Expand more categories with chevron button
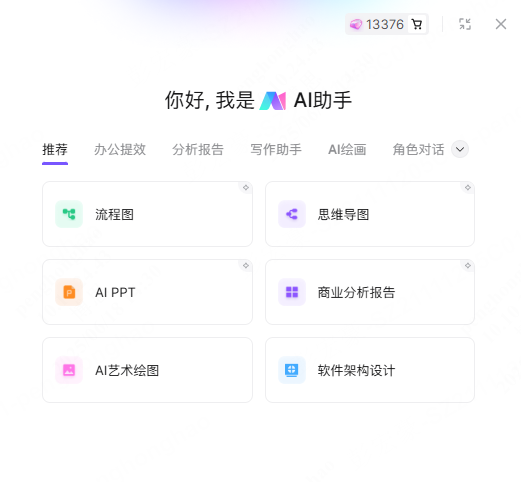The width and height of the screenshot is (521, 482). (x=460, y=149)
